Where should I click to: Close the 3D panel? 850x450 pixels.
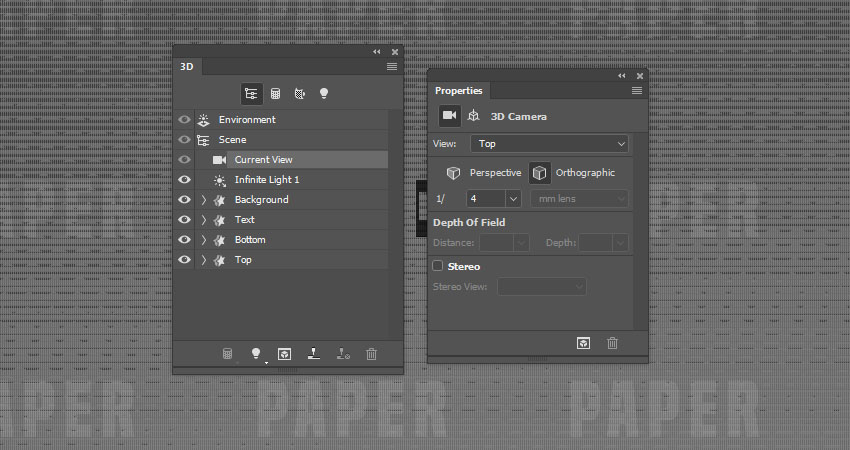coord(395,52)
